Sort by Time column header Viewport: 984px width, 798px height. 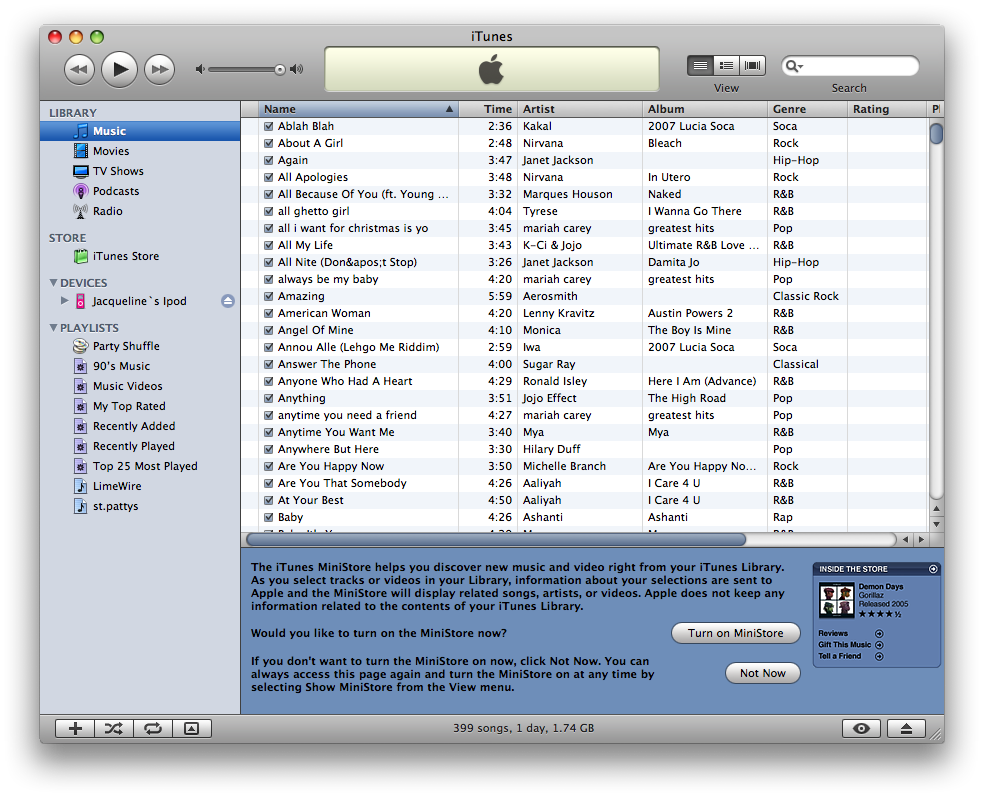click(488, 109)
